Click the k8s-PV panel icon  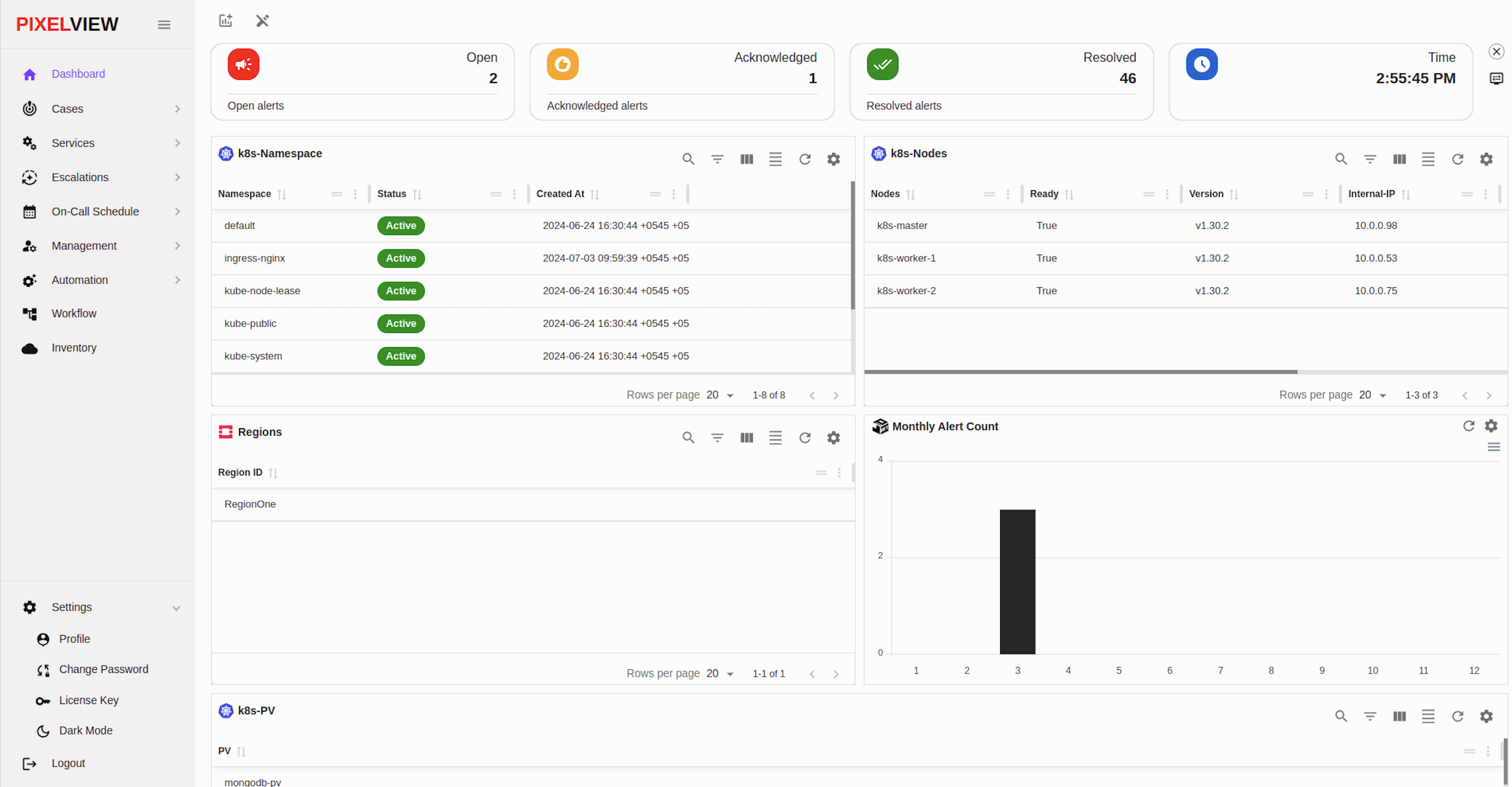tap(225, 710)
